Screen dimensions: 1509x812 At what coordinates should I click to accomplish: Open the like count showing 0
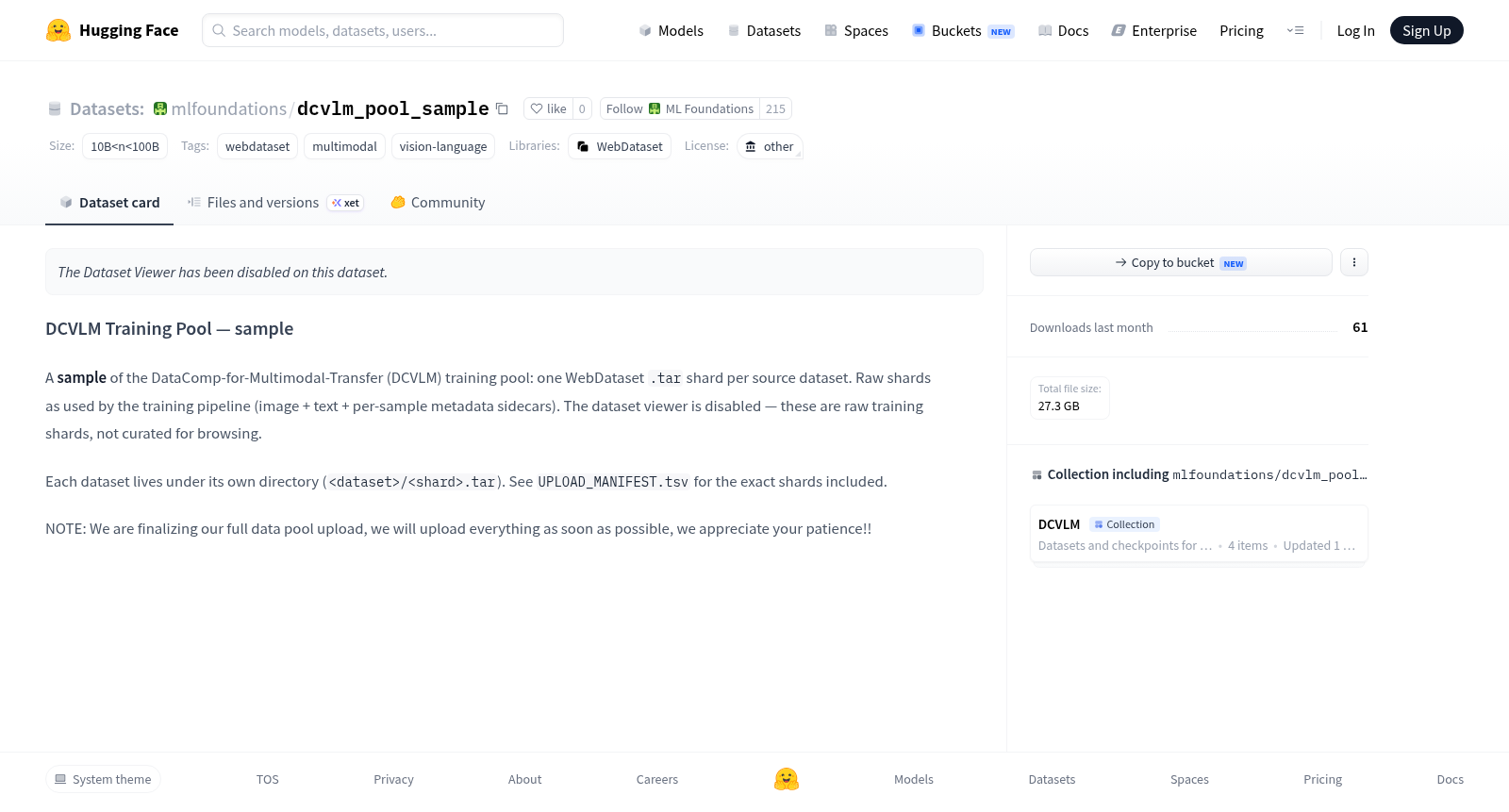pyautogui.click(x=582, y=108)
